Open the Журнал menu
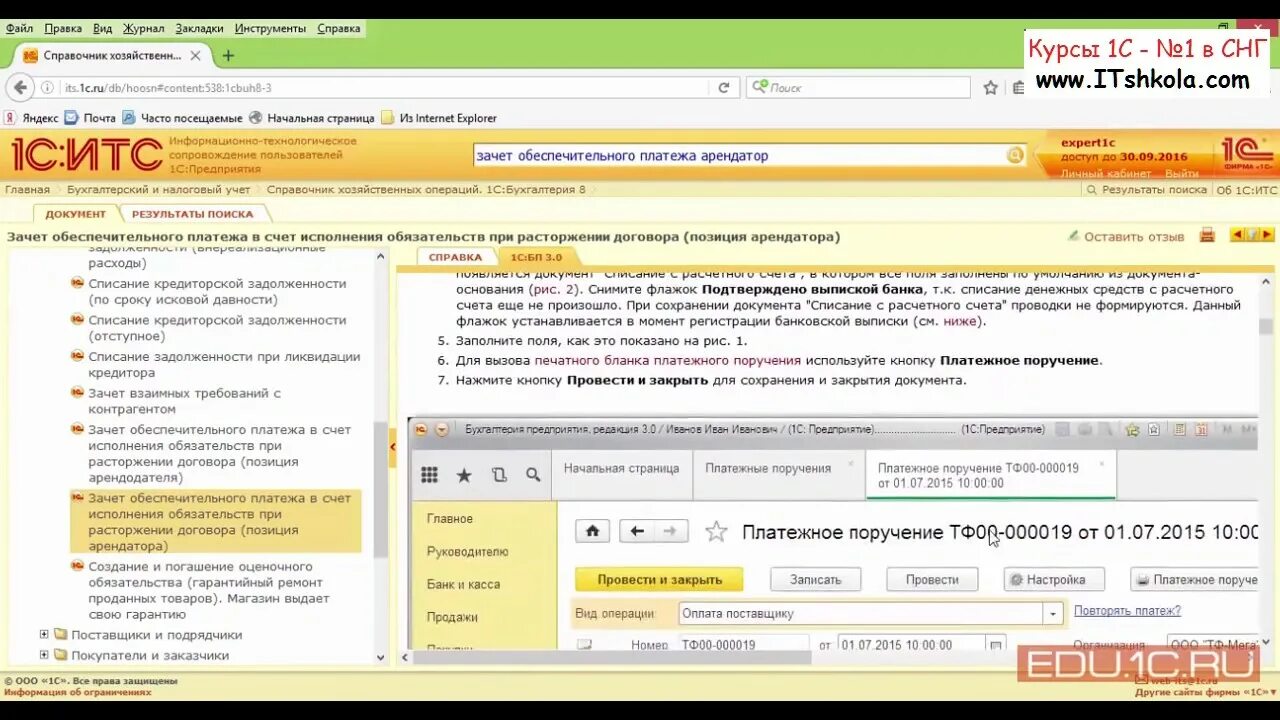 [x=144, y=29]
